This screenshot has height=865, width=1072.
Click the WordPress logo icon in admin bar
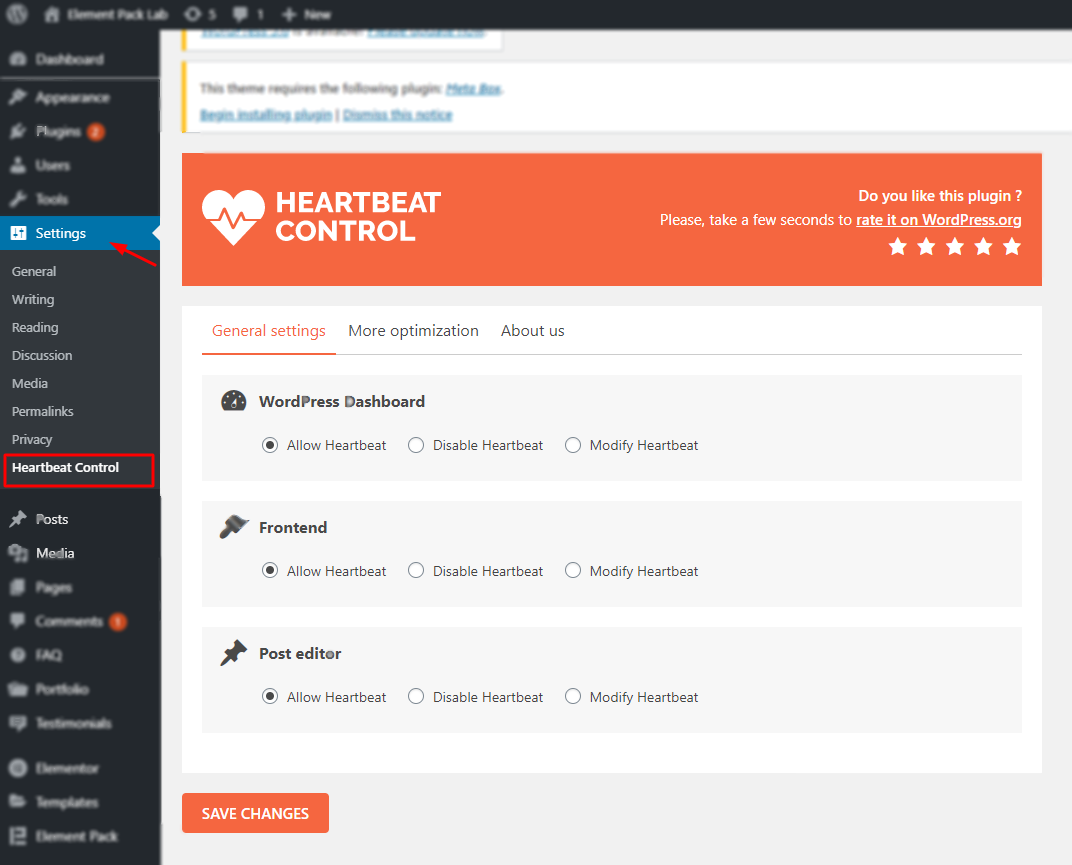17,14
